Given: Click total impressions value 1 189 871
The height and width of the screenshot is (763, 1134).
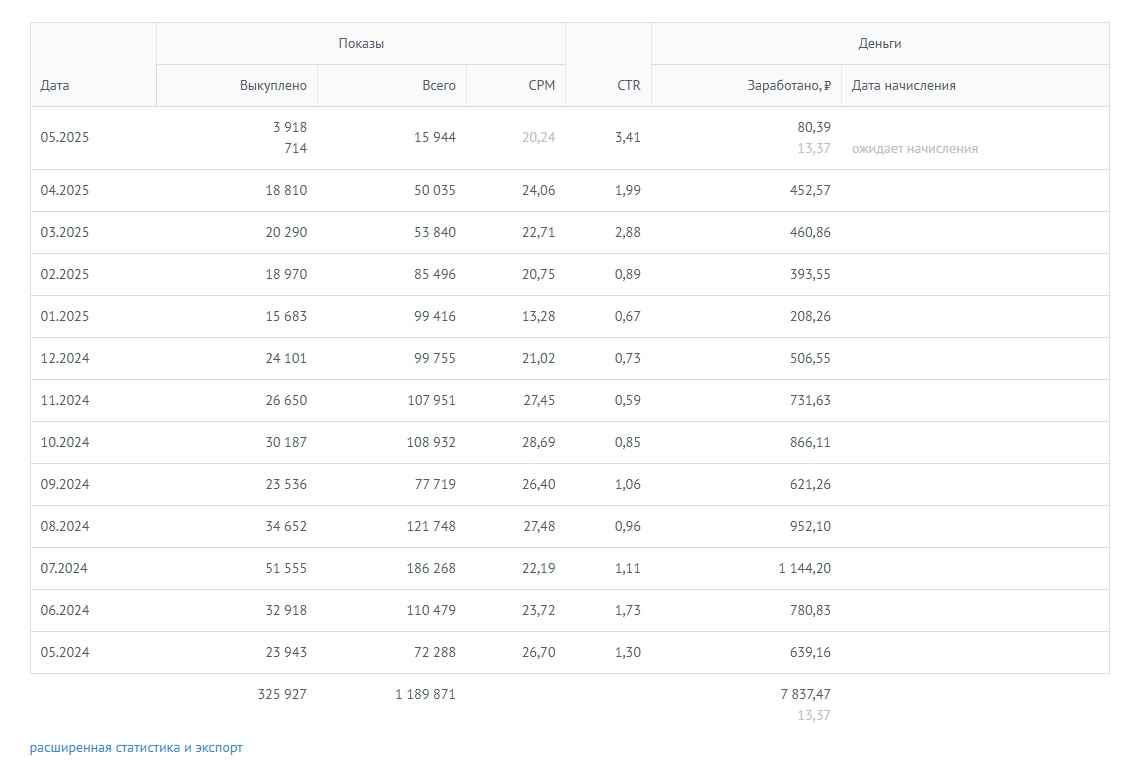Looking at the screenshot, I should (425, 694).
